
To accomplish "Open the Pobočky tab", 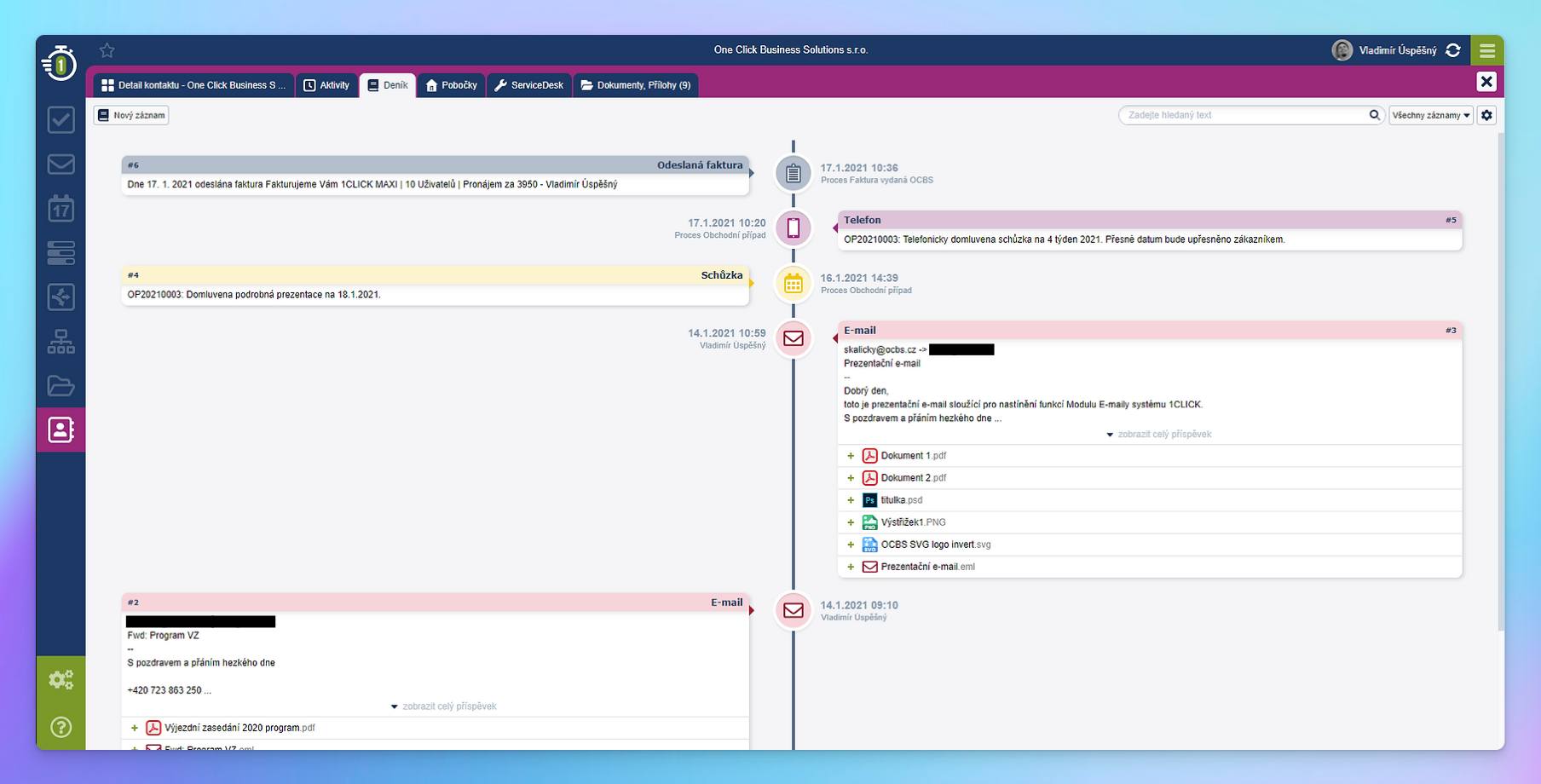I will 452,85.
